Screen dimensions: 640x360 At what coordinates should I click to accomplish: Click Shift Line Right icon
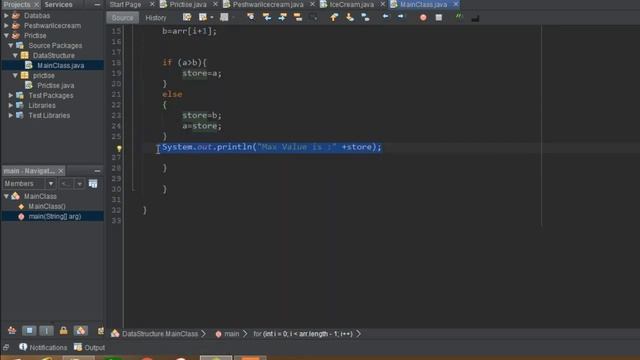(x=401, y=17)
